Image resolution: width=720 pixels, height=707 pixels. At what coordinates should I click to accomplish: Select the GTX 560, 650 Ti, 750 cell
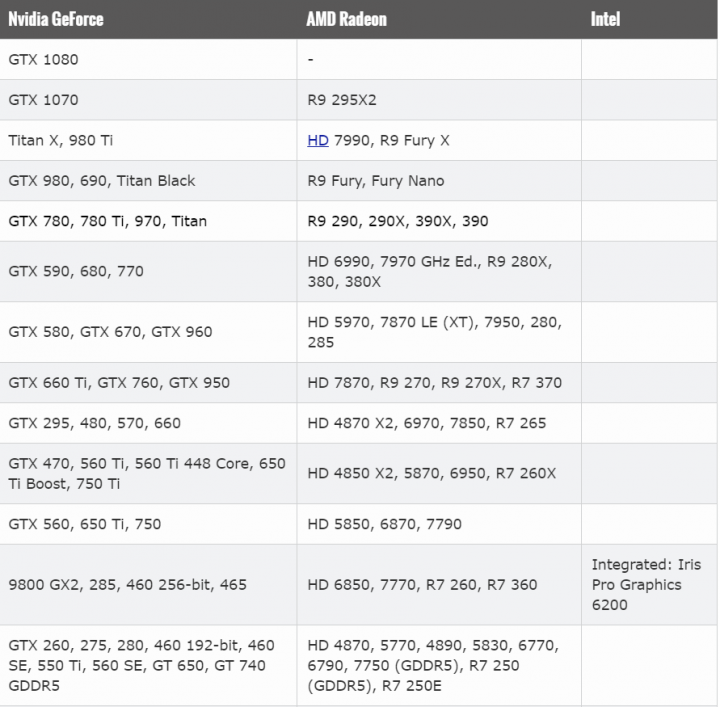tap(148, 524)
